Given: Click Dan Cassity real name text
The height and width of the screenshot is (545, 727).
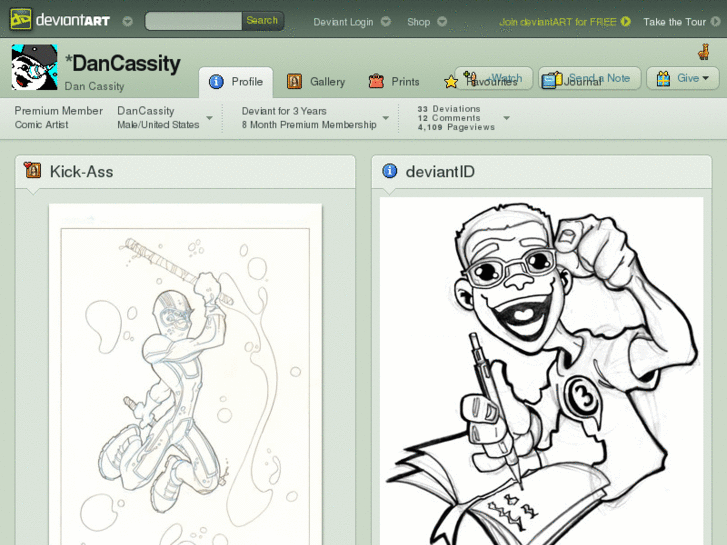Looking at the screenshot, I should (x=94, y=86).
